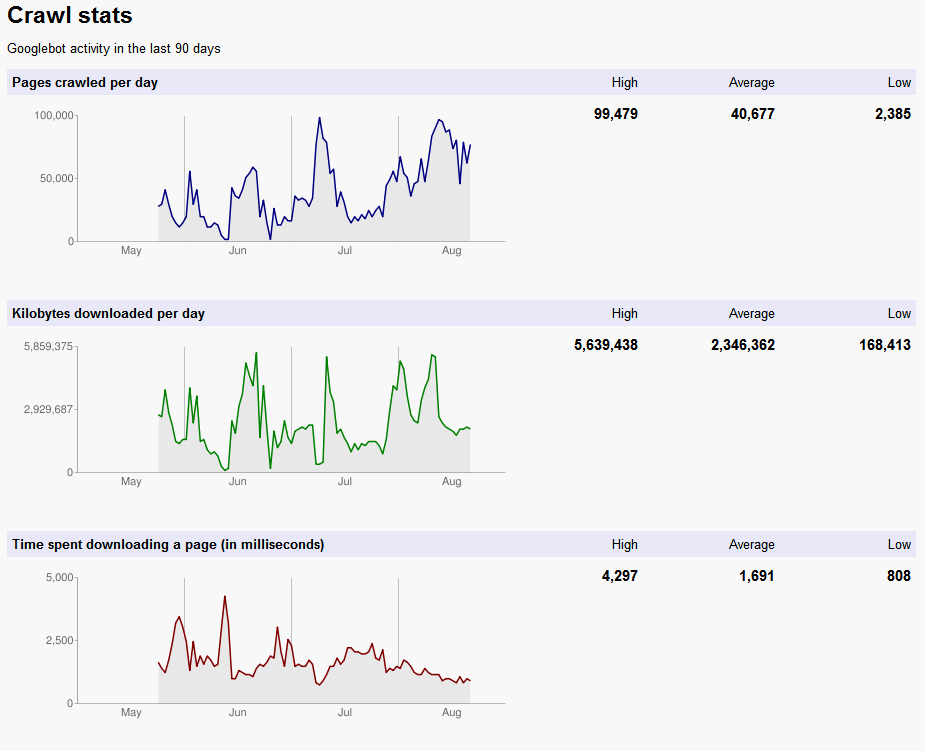Click the 40,677 average pages crawled value
The width and height of the screenshot is (925, 751).
[x=752, y=114]
